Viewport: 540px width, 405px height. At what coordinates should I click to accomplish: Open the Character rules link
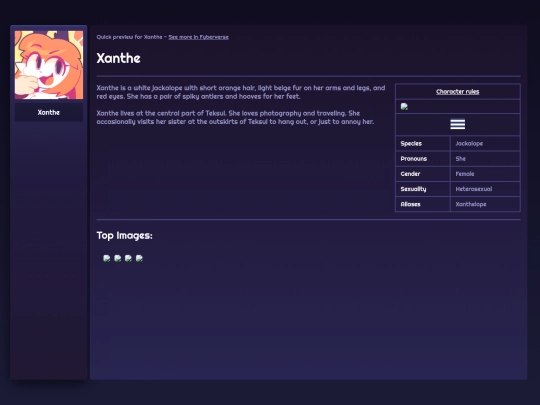pyautogui.click(x=457, y=92)
